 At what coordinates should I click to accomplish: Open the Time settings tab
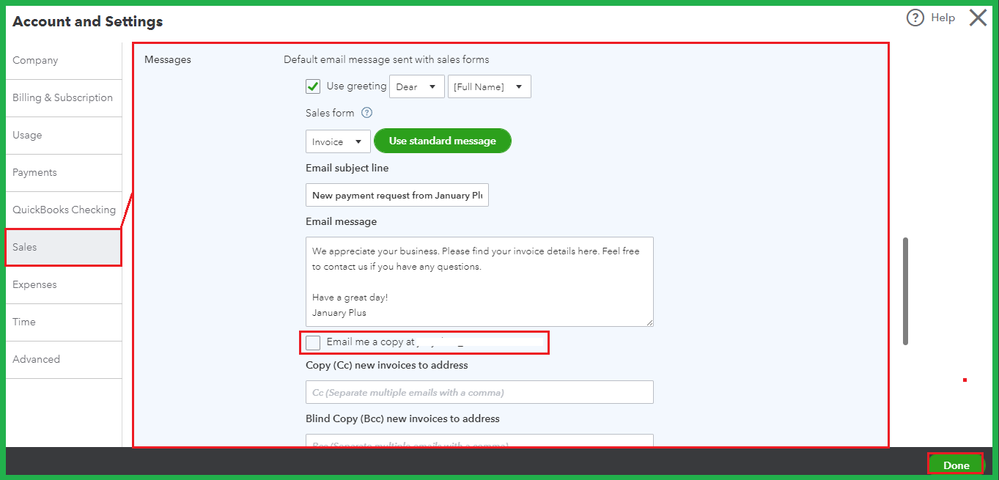pos(64,322)
